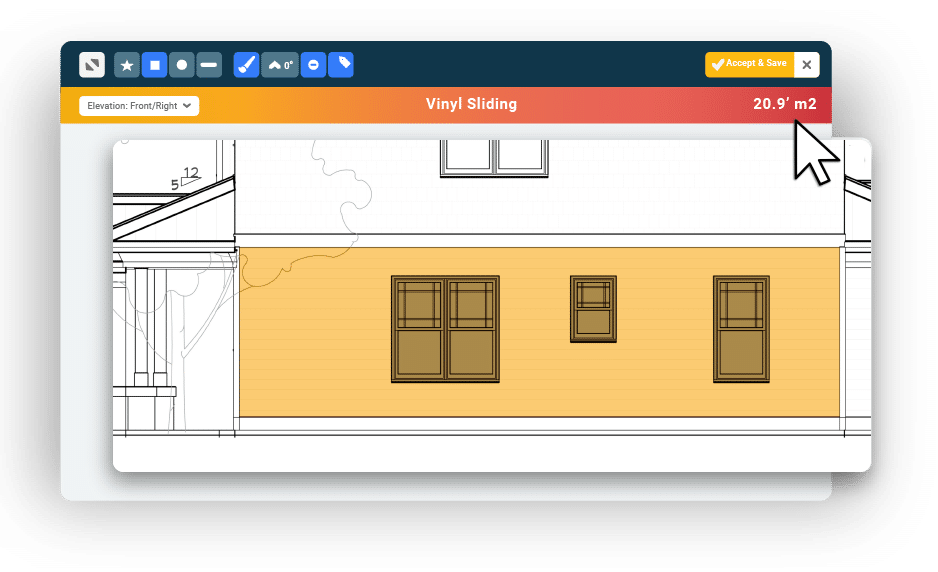The width and height of the screenshot is (938, 572).
Task: Click Accept & Save button
Action: click(749, 64)
